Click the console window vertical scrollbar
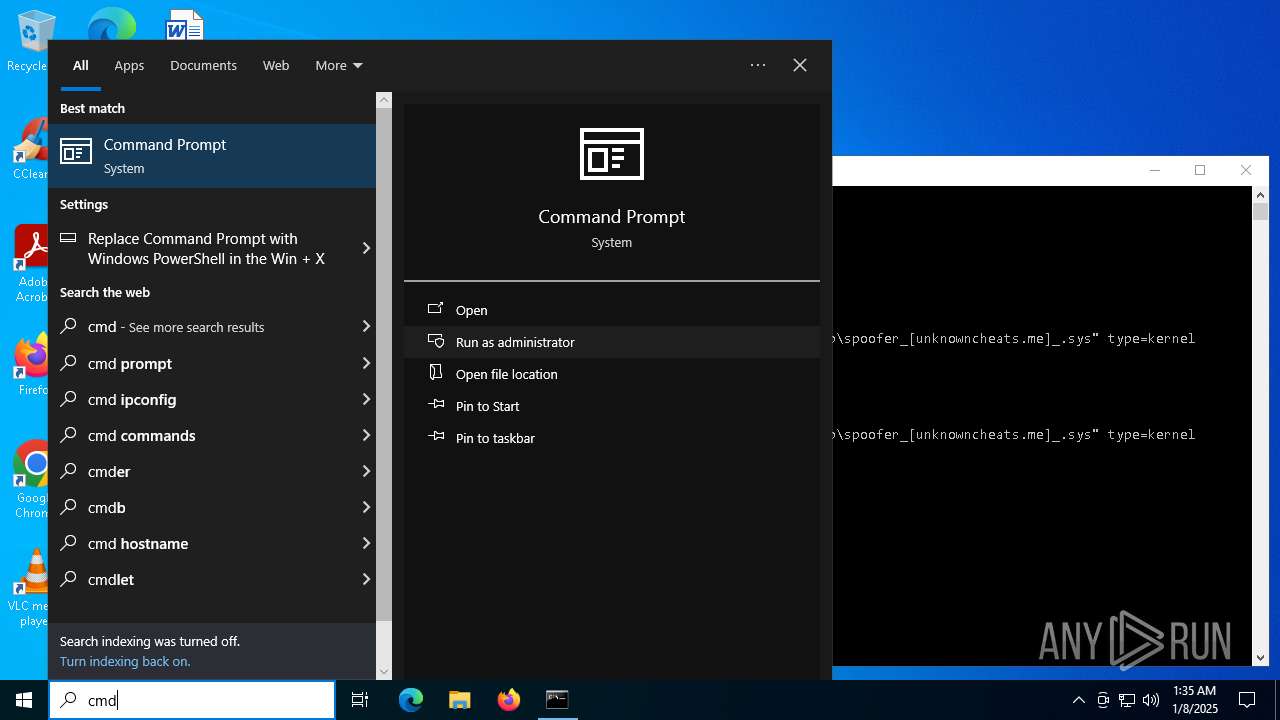The width and height of the screenshot is (1280, 720). 1260,426
